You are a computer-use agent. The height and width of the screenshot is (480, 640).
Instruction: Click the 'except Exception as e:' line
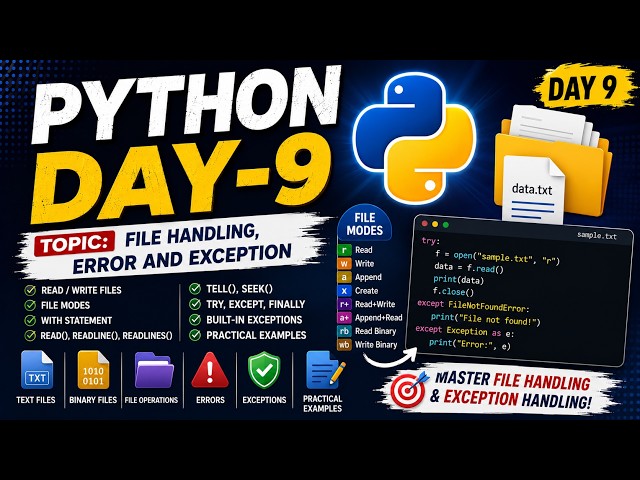pos(465,331)
